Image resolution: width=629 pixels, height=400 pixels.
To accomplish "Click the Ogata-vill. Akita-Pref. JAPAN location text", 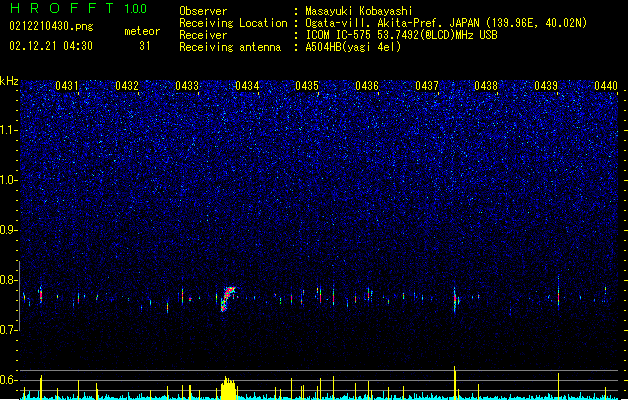I will click(446, 23).
